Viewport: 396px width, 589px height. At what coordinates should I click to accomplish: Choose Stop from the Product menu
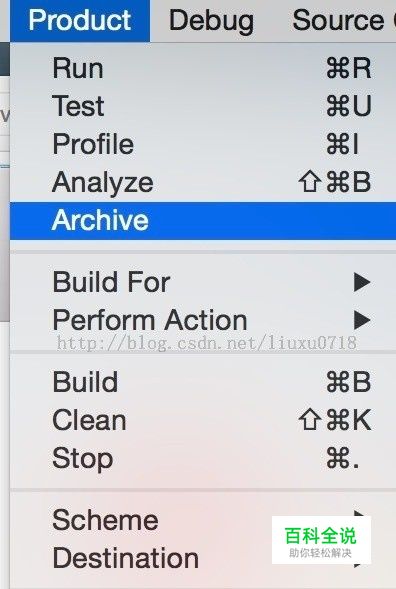[203, 458]
